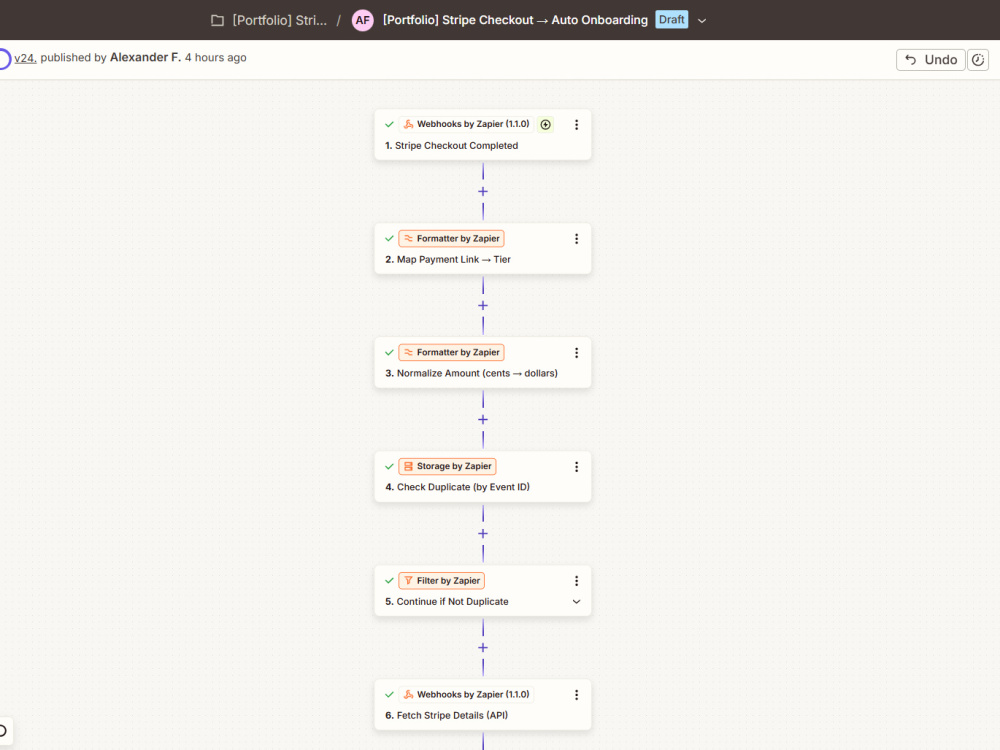Open version history clock icon next to Undo
1000x750 pixels.
coord(978,60)
